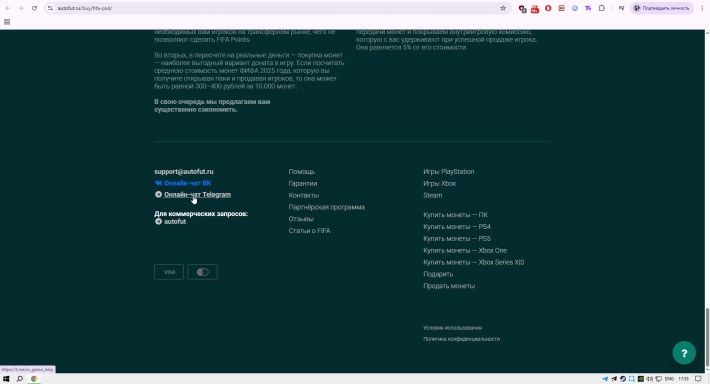This screenshot has width=710, height=384.
Task: Click the 'Подтвердить личность' profile button
Action: (x=662, y=8)
